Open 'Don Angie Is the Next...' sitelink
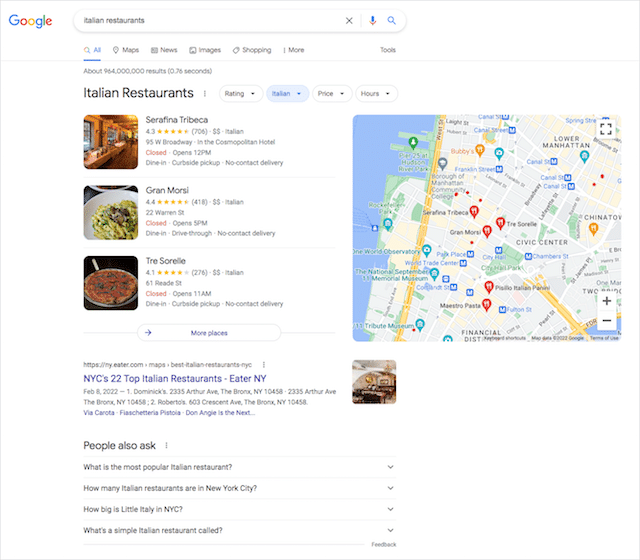The width and height of the screenshot is (640, 560). click(220, 413)
